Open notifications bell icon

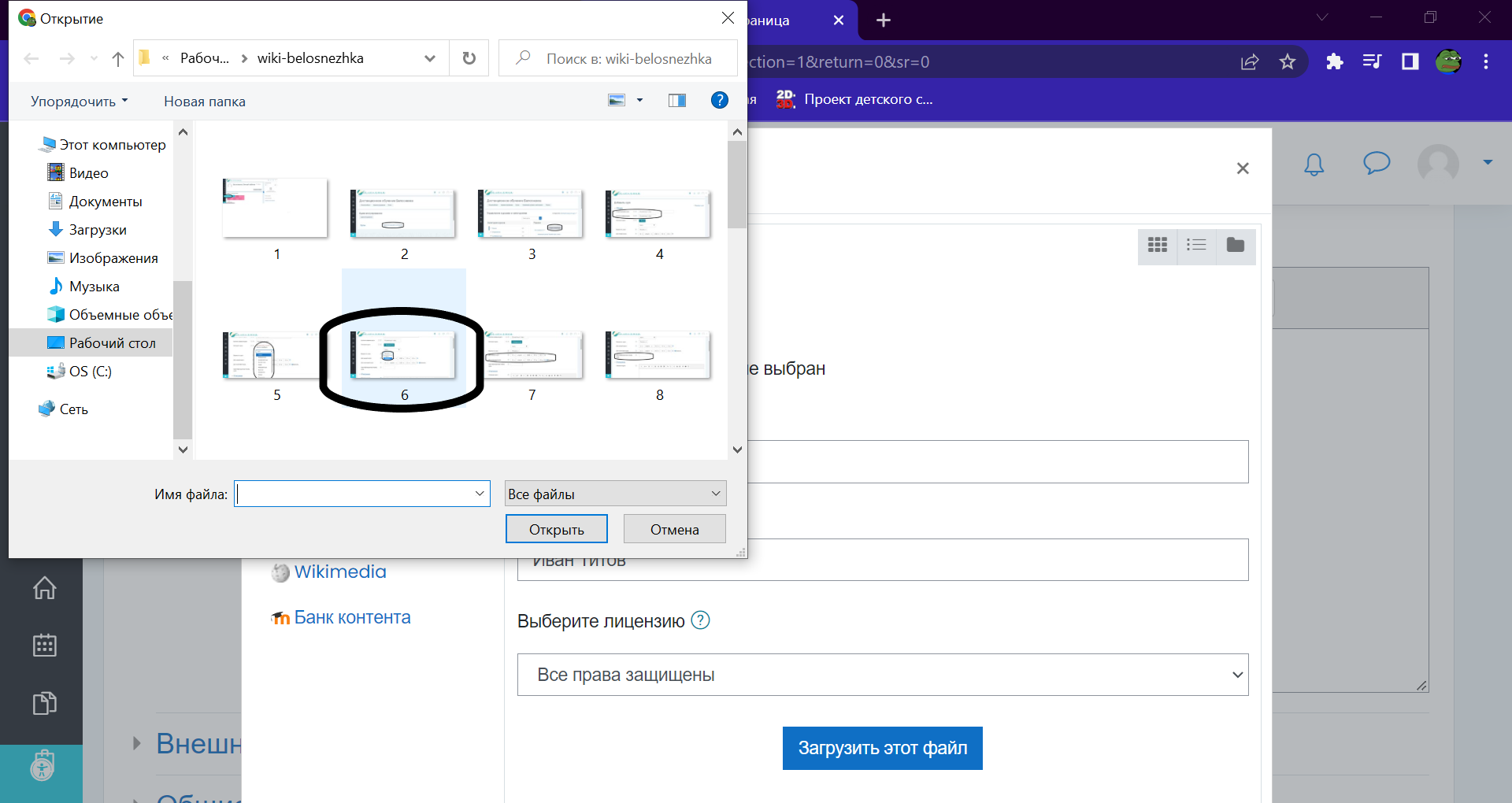pos(1314,164)
